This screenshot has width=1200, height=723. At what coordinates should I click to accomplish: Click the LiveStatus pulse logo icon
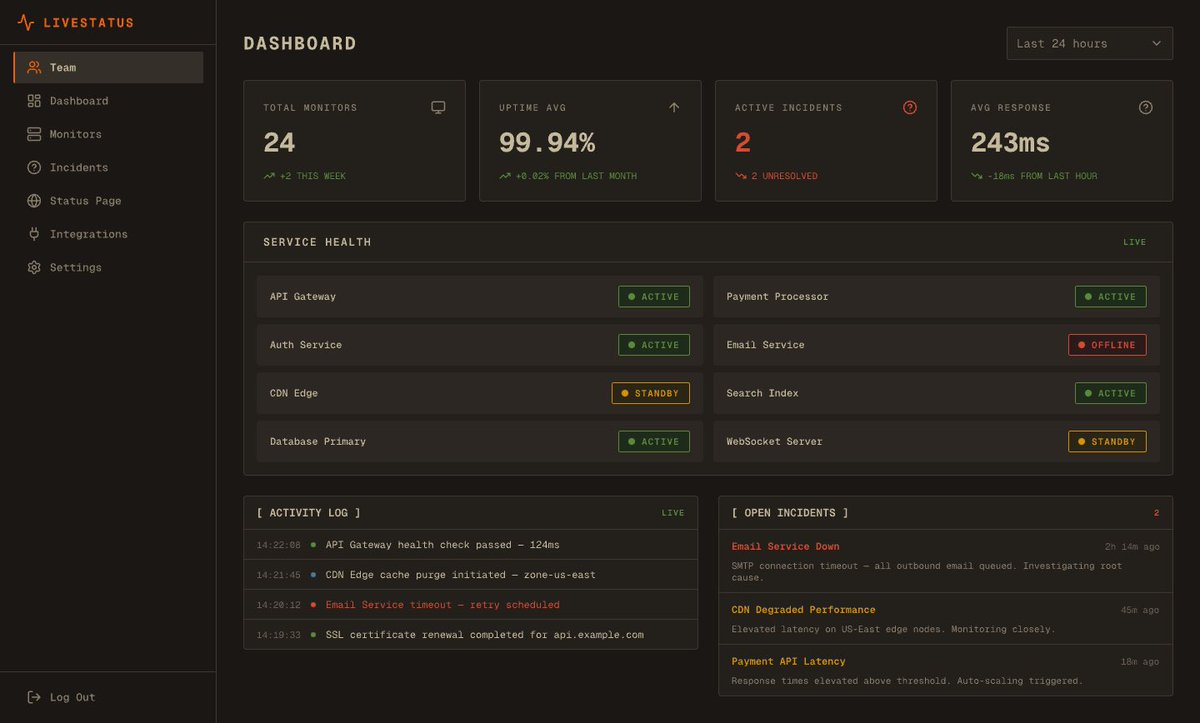pyautogui.click(x=25, y=22)
